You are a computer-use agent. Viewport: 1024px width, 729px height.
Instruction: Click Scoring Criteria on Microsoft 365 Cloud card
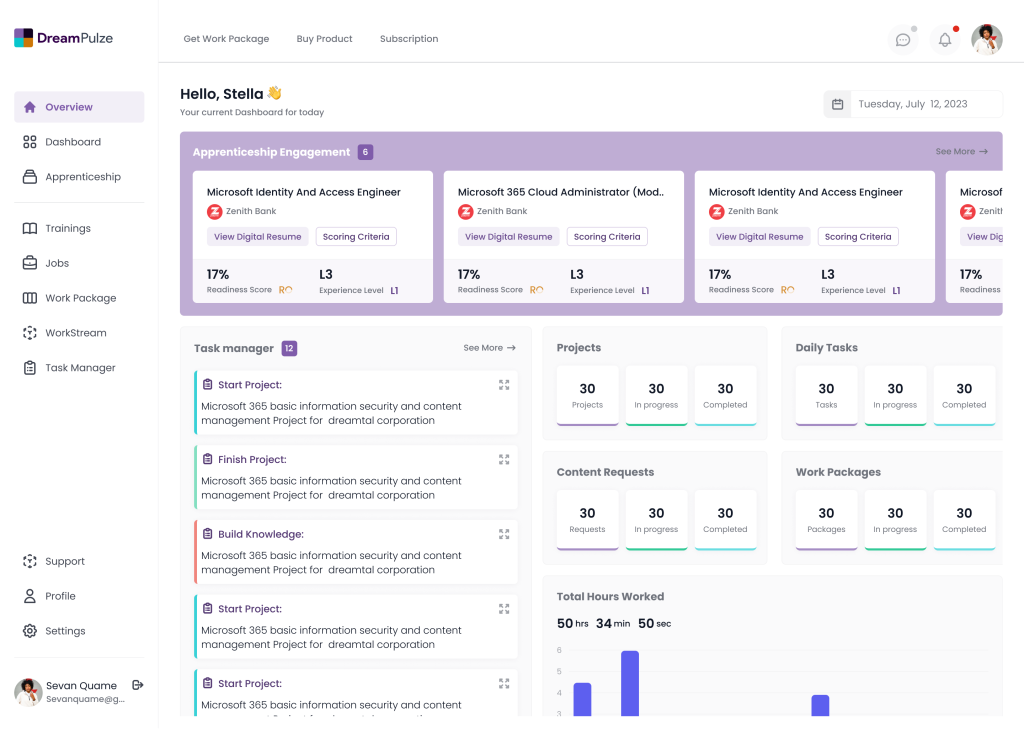607,237
